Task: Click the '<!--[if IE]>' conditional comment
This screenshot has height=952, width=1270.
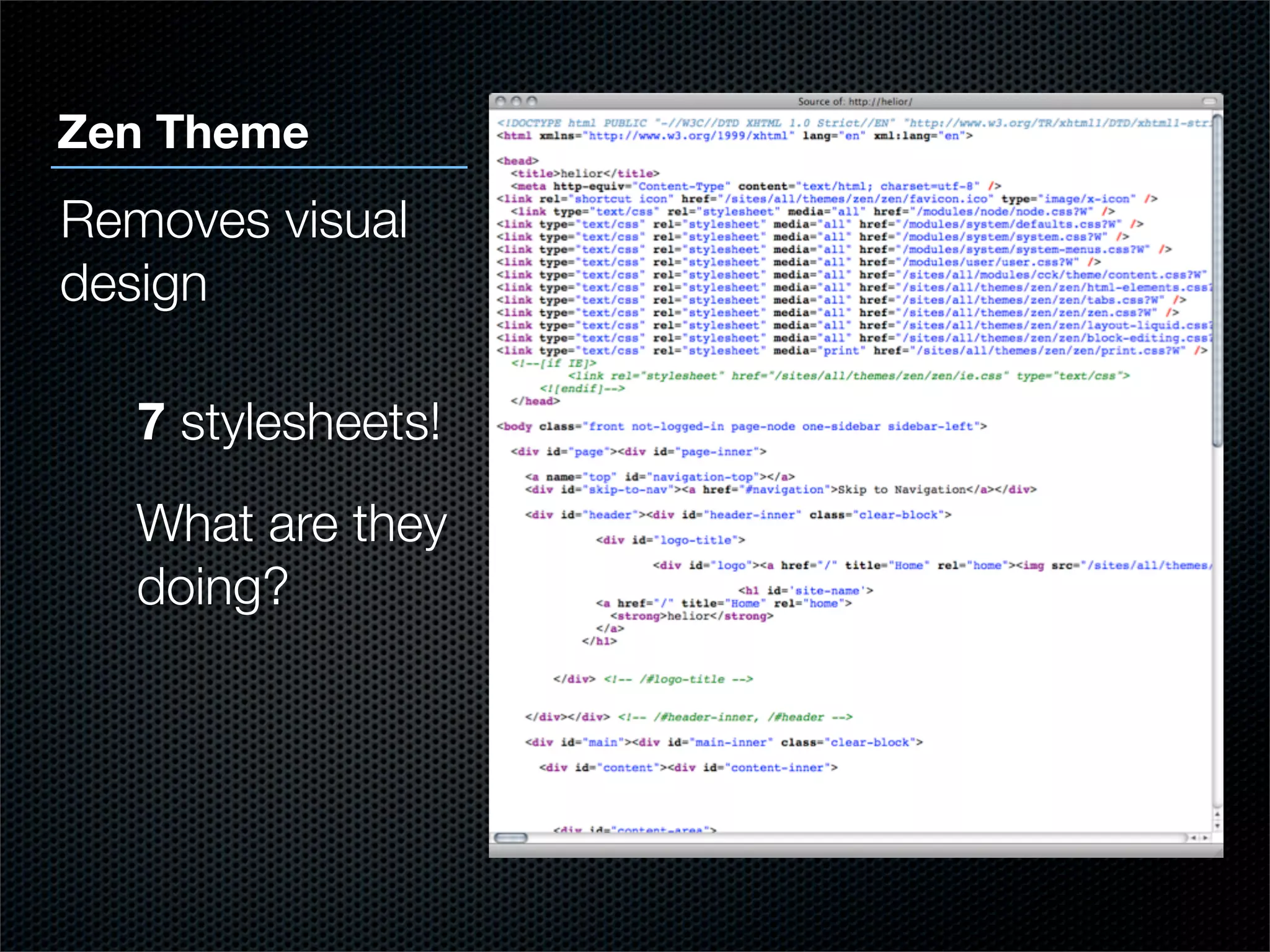Action: tap(554, 363)
